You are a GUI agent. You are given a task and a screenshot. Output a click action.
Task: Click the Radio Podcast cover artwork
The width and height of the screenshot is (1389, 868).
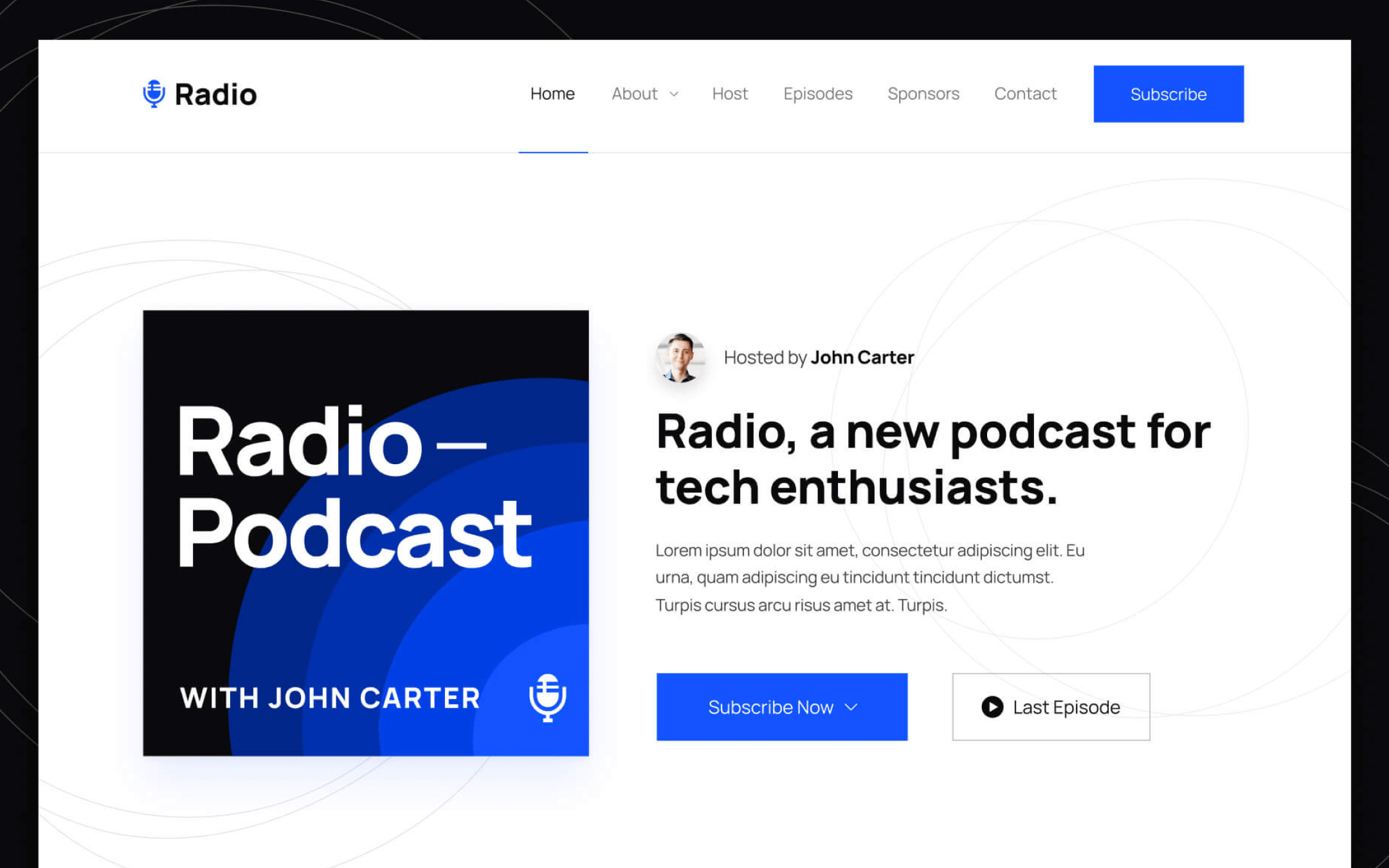tap(366, 533)
